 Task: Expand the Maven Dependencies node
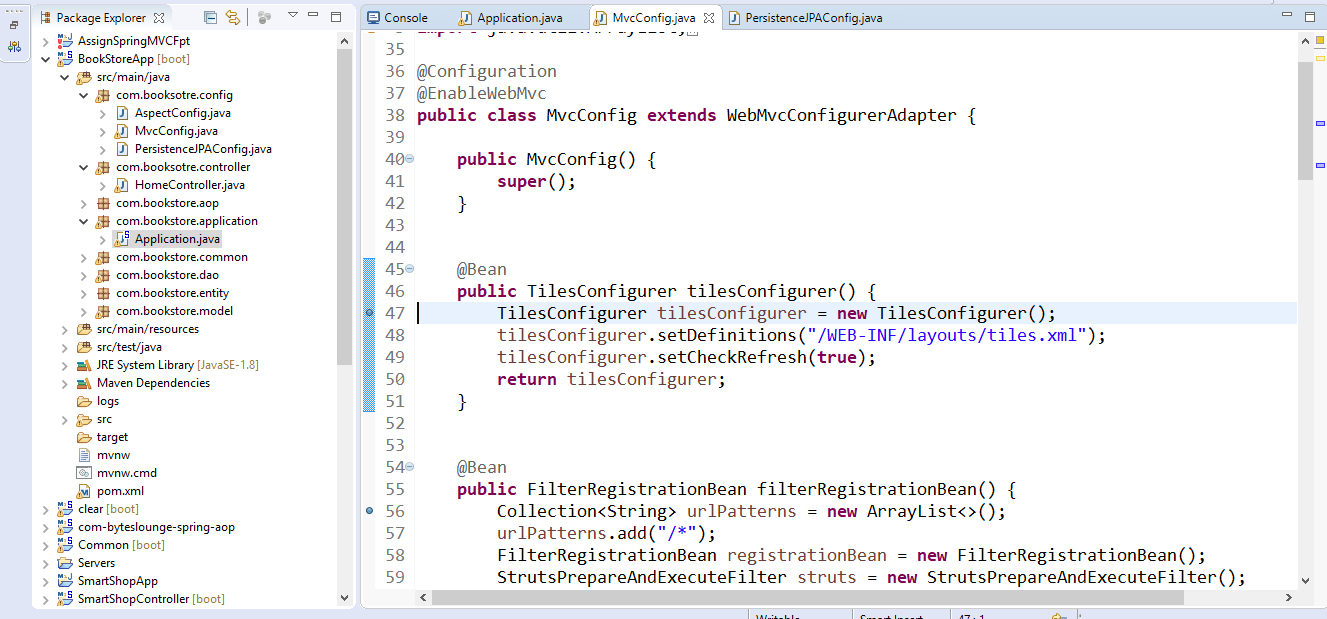(x=65, y=383)
